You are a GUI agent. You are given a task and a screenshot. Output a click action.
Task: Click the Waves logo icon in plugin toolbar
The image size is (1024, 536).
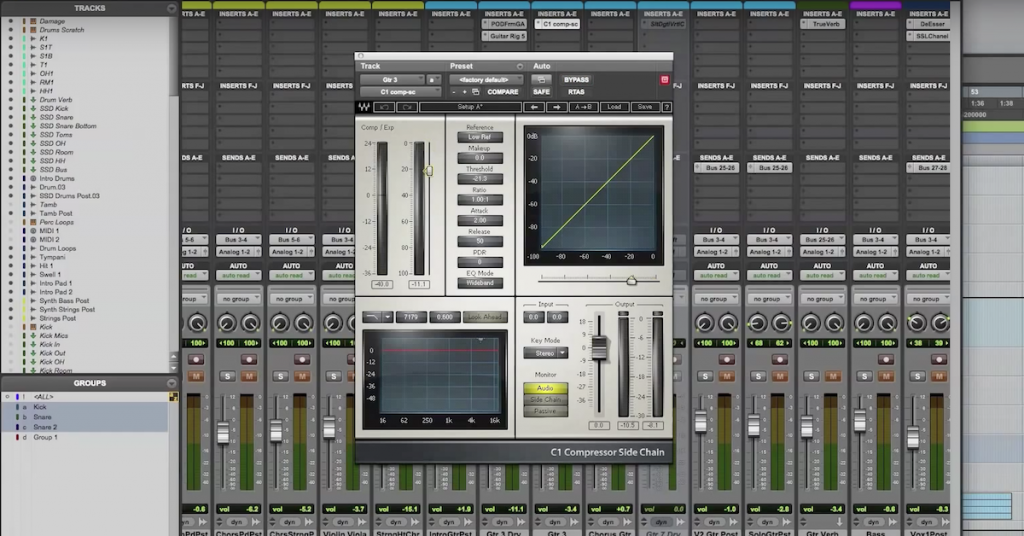(364, 107)
